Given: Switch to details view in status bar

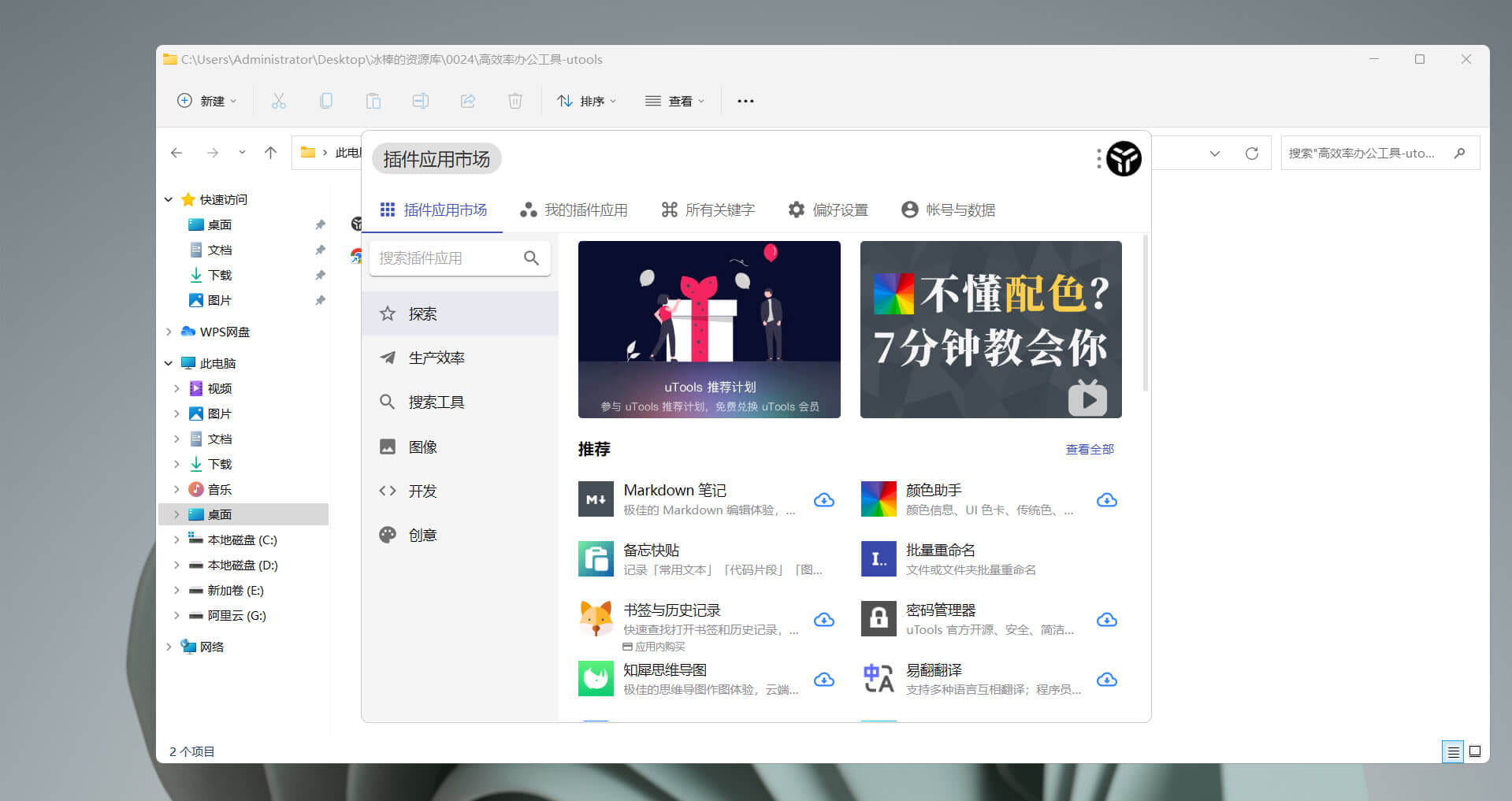Looking at the screenshot, I should [1452, 751].
